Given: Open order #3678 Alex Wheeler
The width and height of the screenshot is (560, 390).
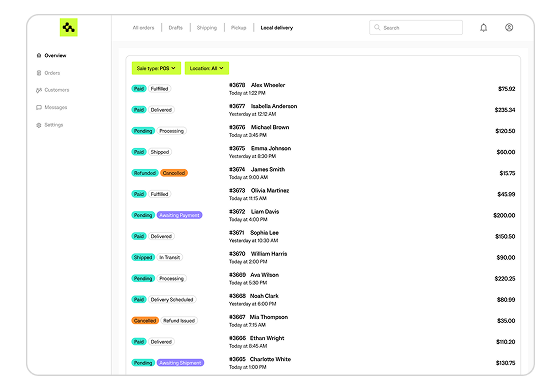Looking at the screenshot, I should click(x=323, y=89).
